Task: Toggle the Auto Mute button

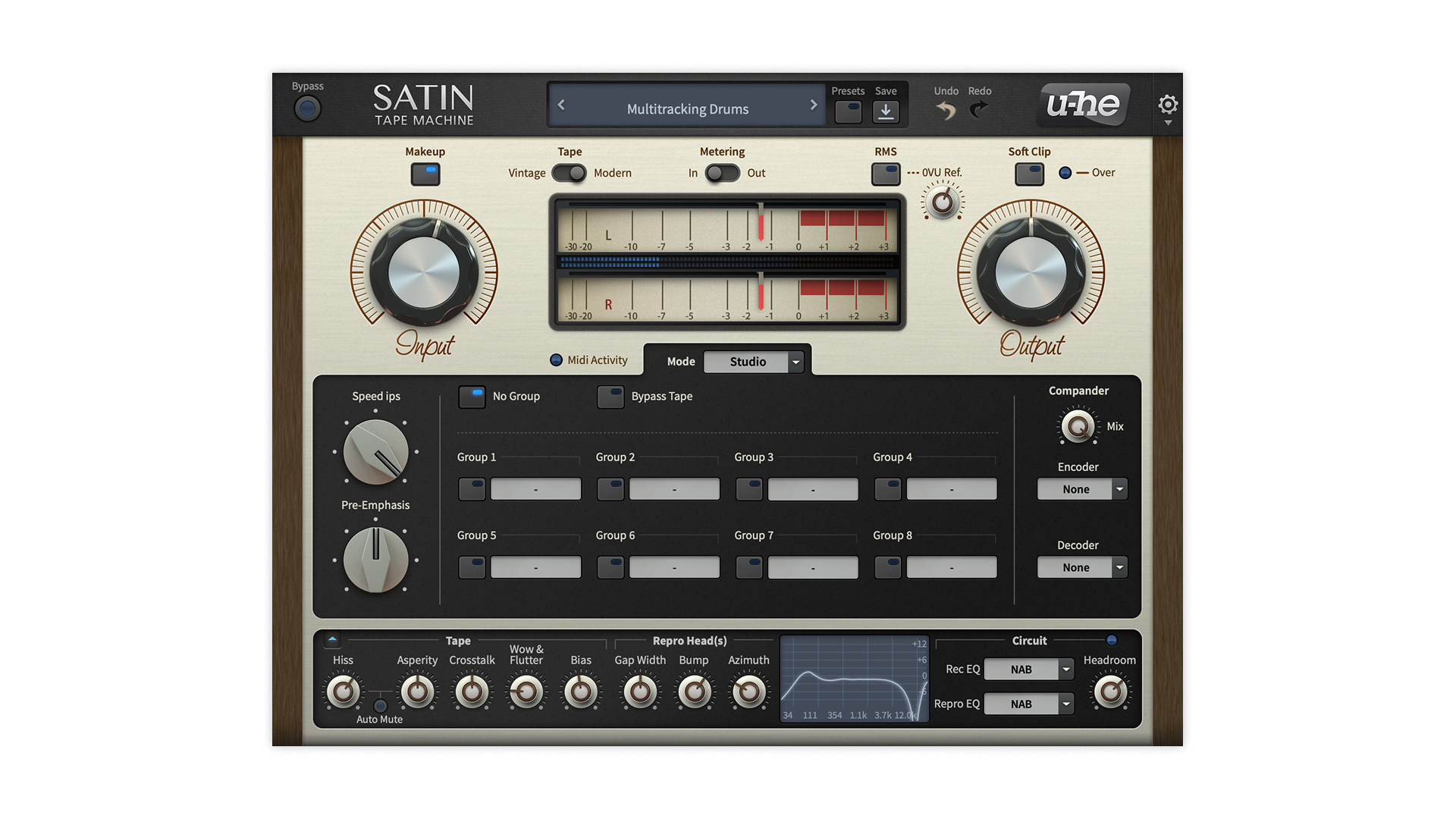Action: (x=380, y=706)
